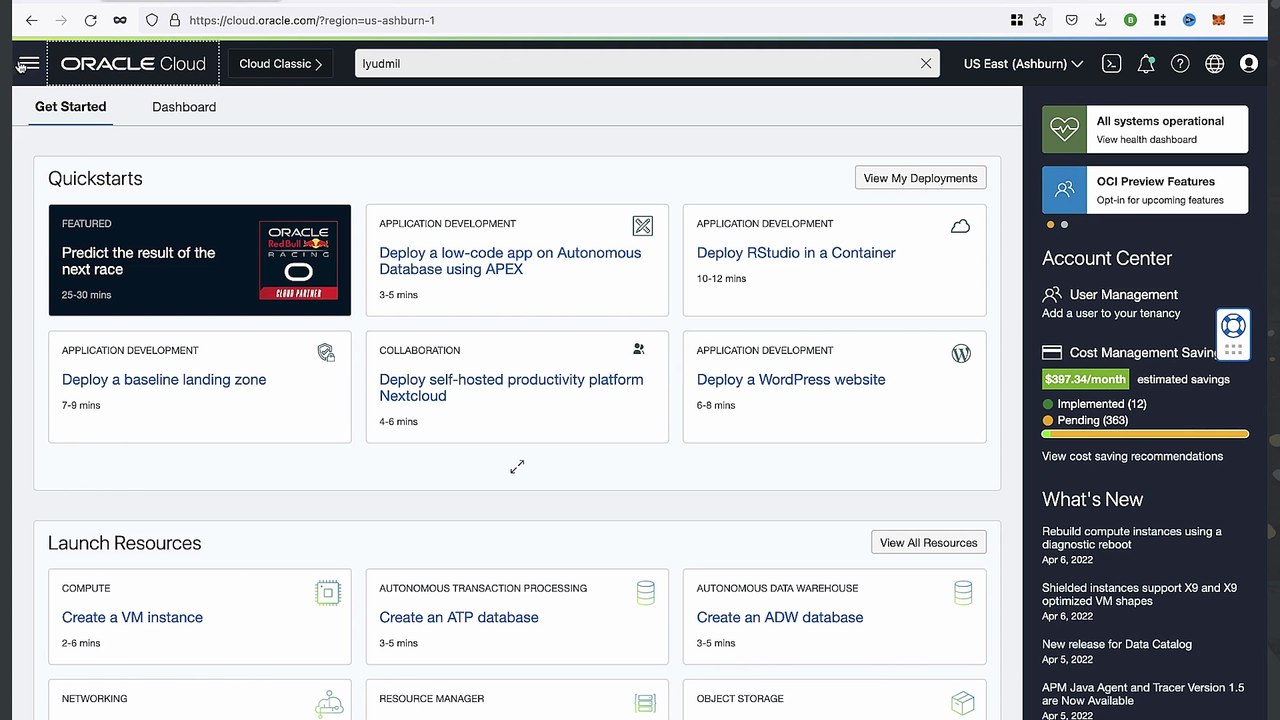The height and width of the screenshot is (720, 1280).
Task: Open Deploy self-hosted productivity platform Nextcloud
Action: (x=511, y=388)
